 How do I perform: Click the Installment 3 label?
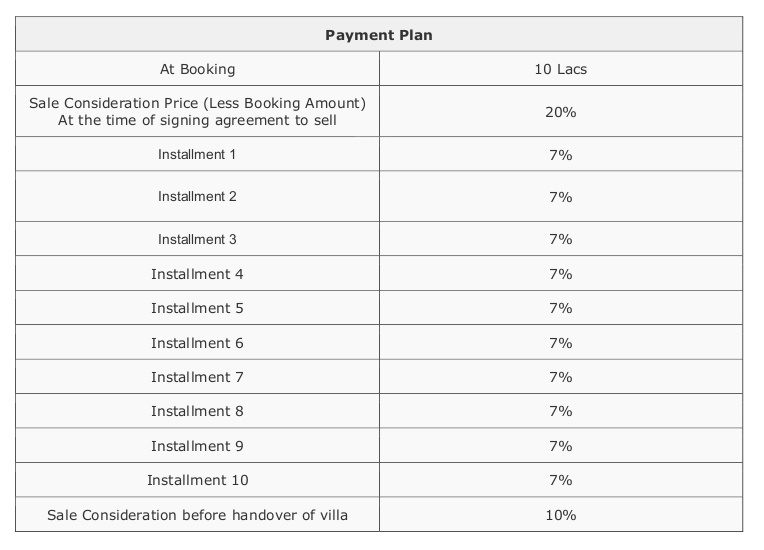point(198,240)
